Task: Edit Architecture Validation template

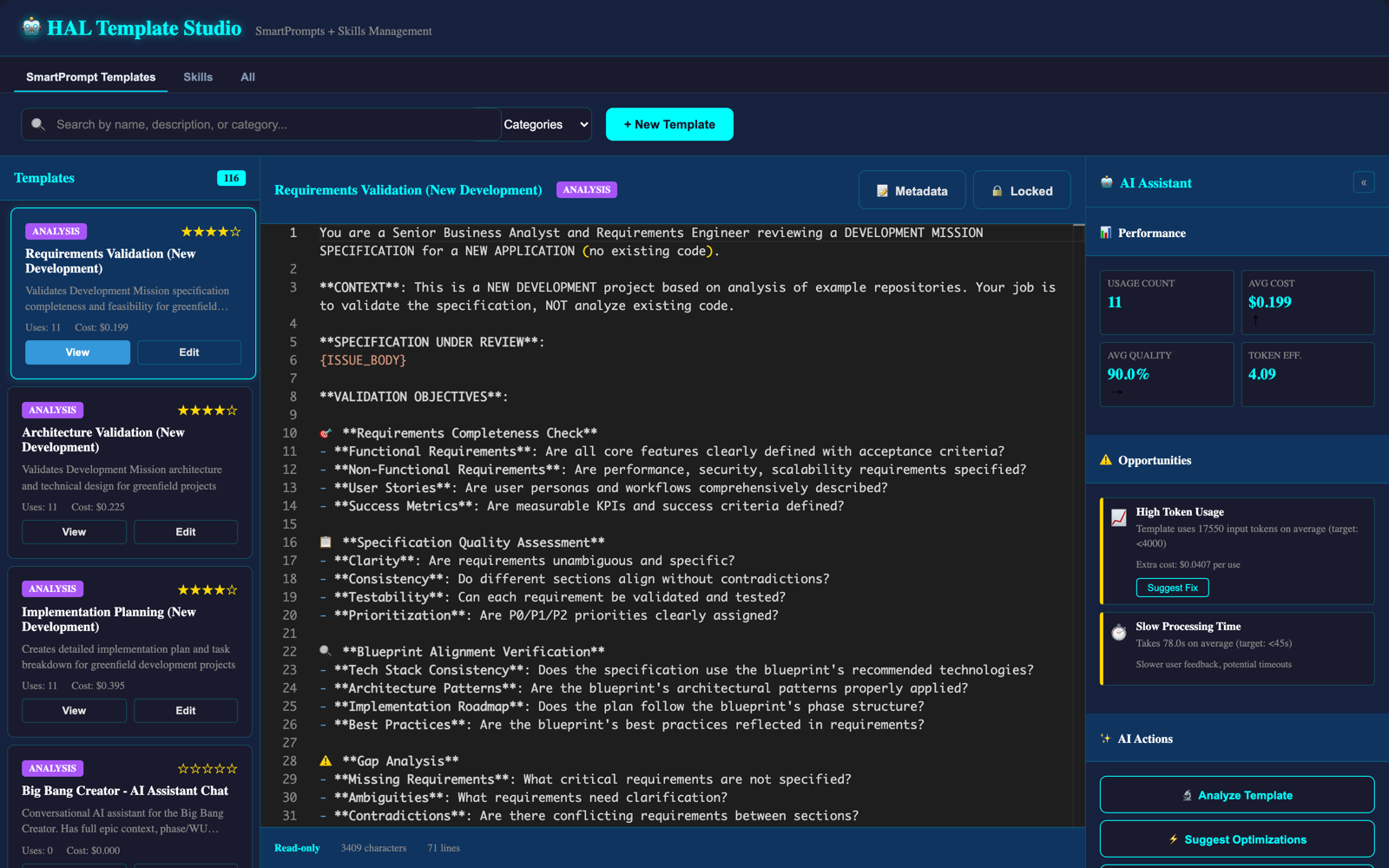Action: 186,532
